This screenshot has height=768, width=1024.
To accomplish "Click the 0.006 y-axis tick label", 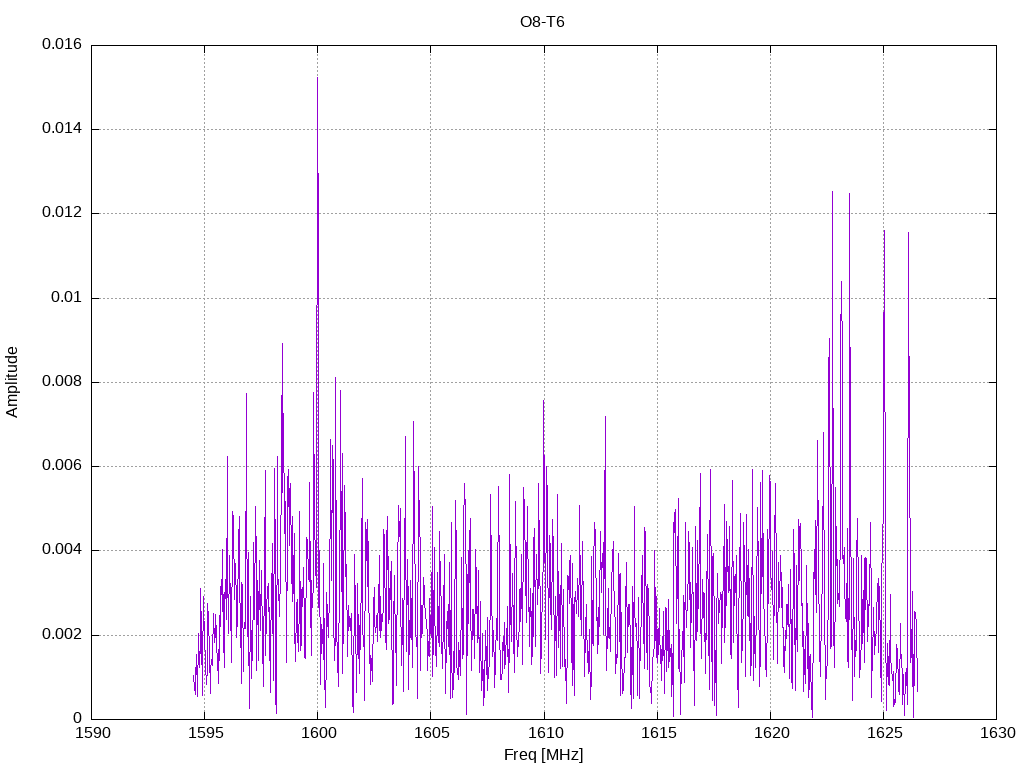I will [62, 466].
